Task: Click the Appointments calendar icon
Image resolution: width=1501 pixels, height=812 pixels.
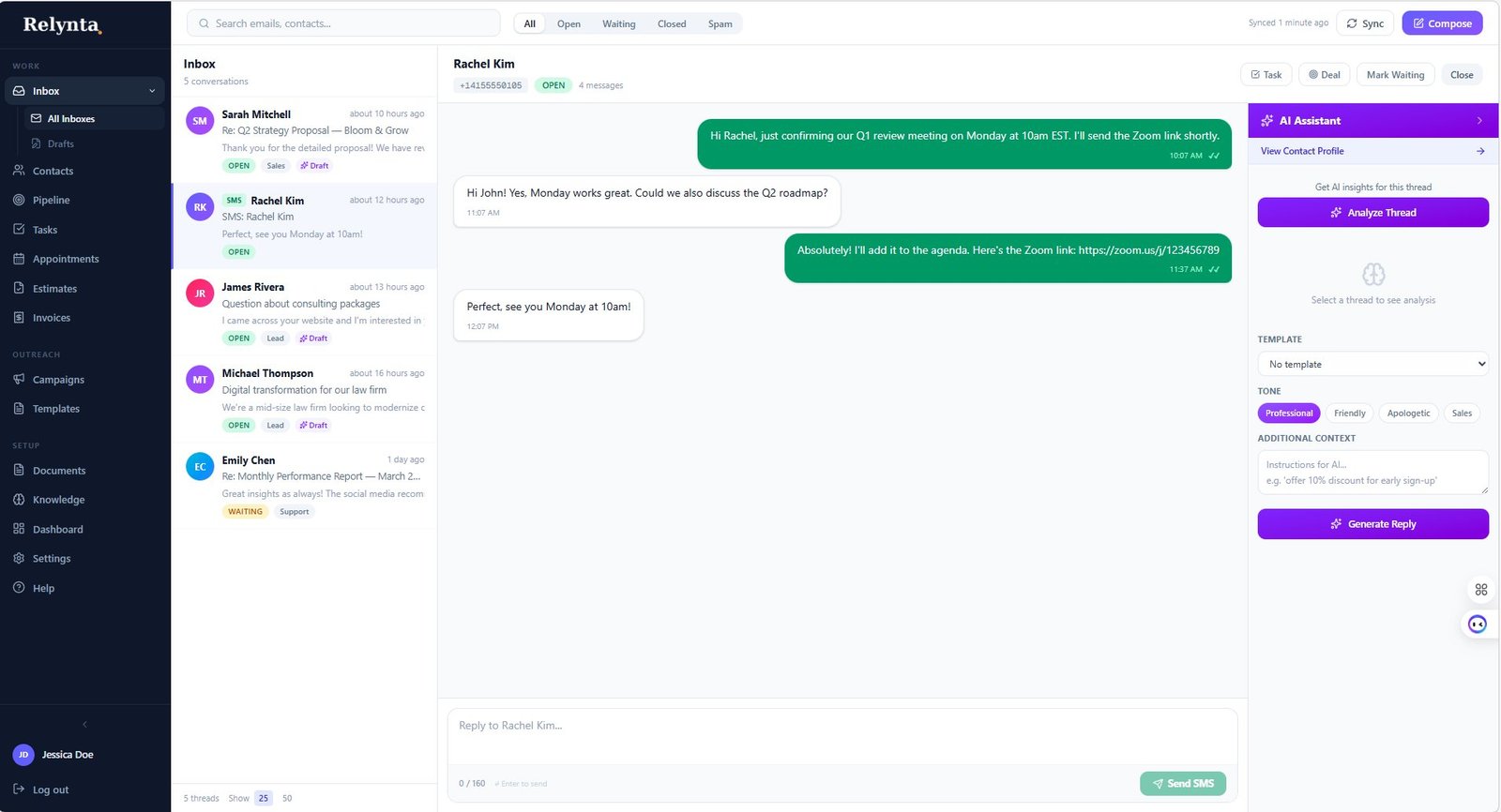Action: coord(19,259)
